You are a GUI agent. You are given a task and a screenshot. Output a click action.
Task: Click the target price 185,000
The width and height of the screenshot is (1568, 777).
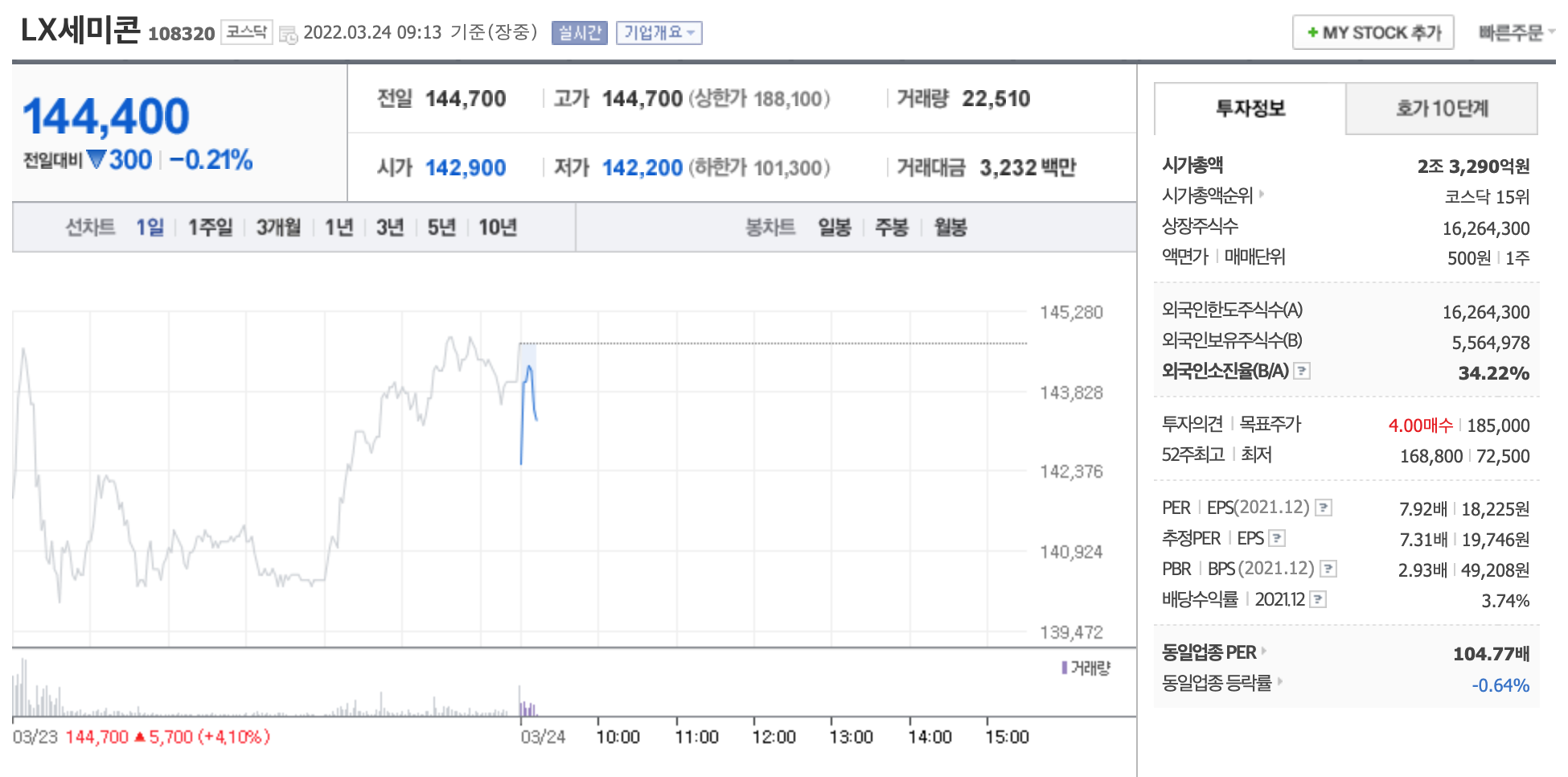1499,425
